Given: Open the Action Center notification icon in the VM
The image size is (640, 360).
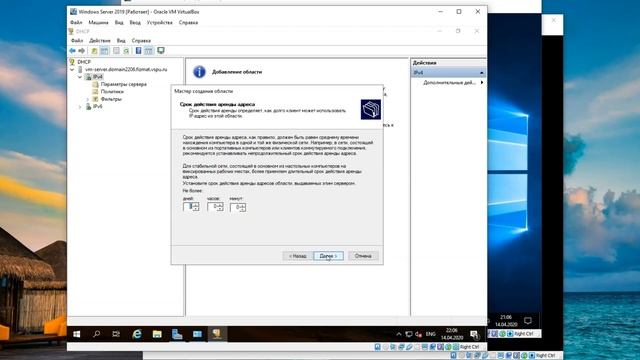Looking at the screenshot, I should point(475,335).
